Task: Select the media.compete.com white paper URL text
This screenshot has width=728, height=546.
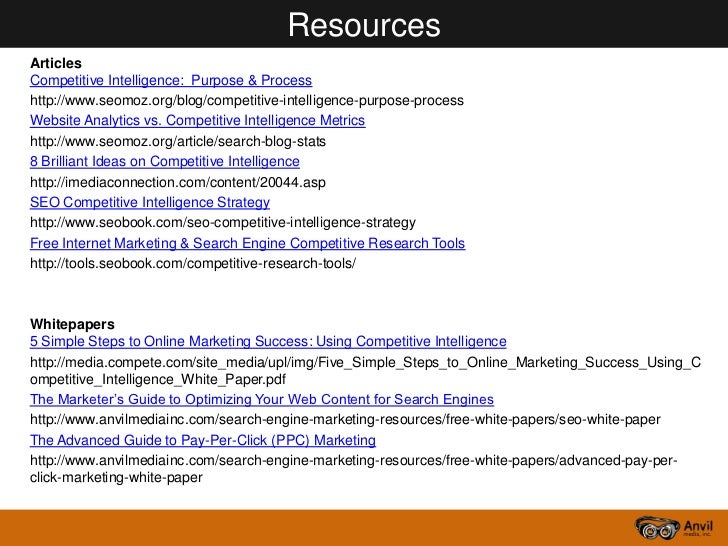Action: [365, 370]
